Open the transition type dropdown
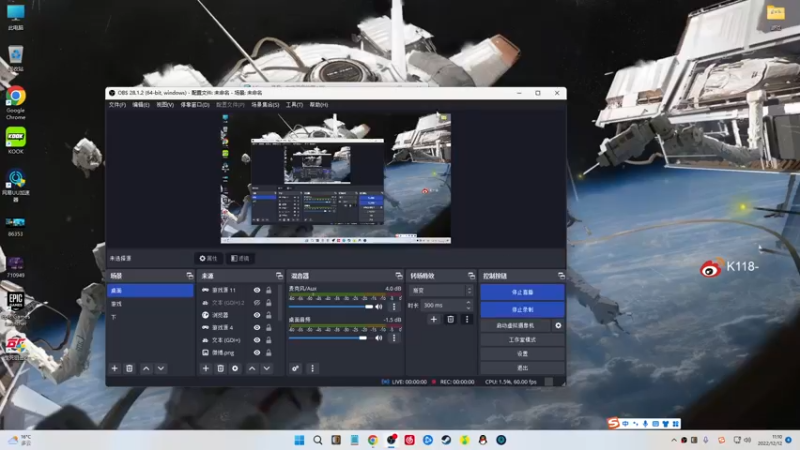The height and width of the screenshot is (450, 800). (440, 290)
